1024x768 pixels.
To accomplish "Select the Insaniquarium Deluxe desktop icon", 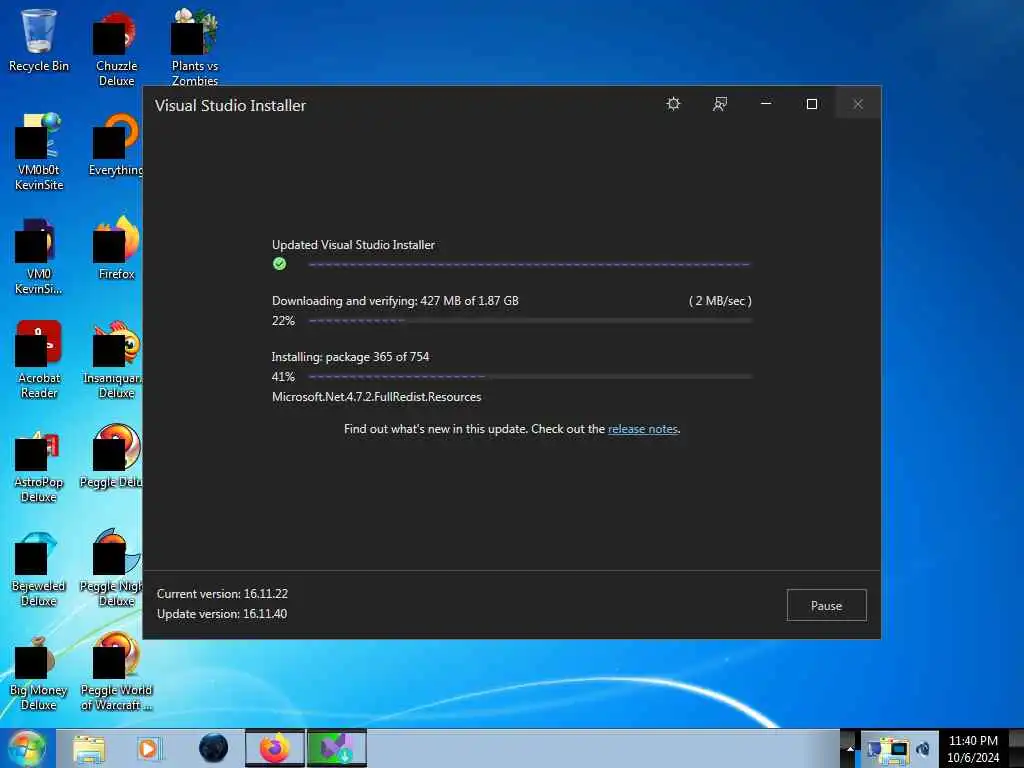I will tap(112, 359).
